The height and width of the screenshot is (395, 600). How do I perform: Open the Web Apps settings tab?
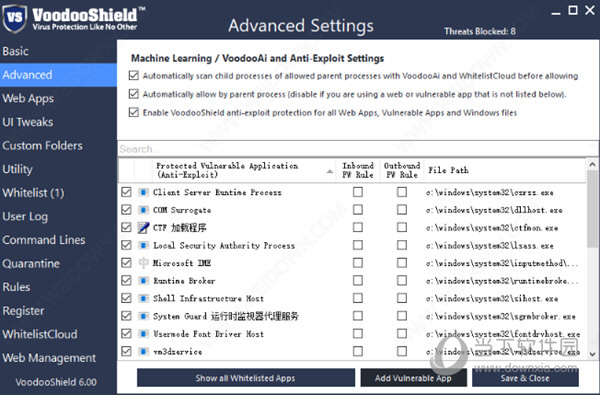coord(28,98)
